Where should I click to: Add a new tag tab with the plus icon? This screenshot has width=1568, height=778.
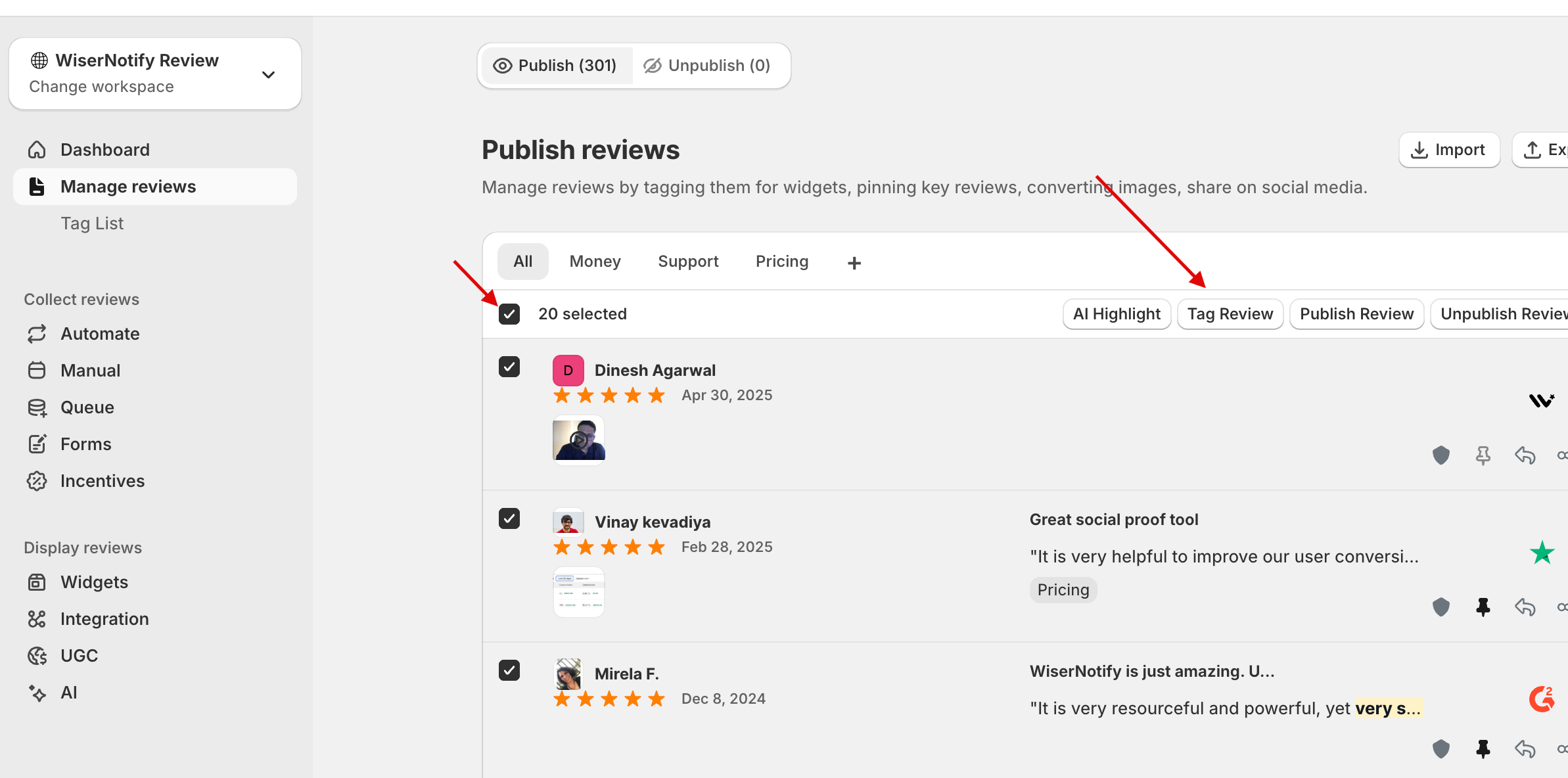(x=854, y=263)
